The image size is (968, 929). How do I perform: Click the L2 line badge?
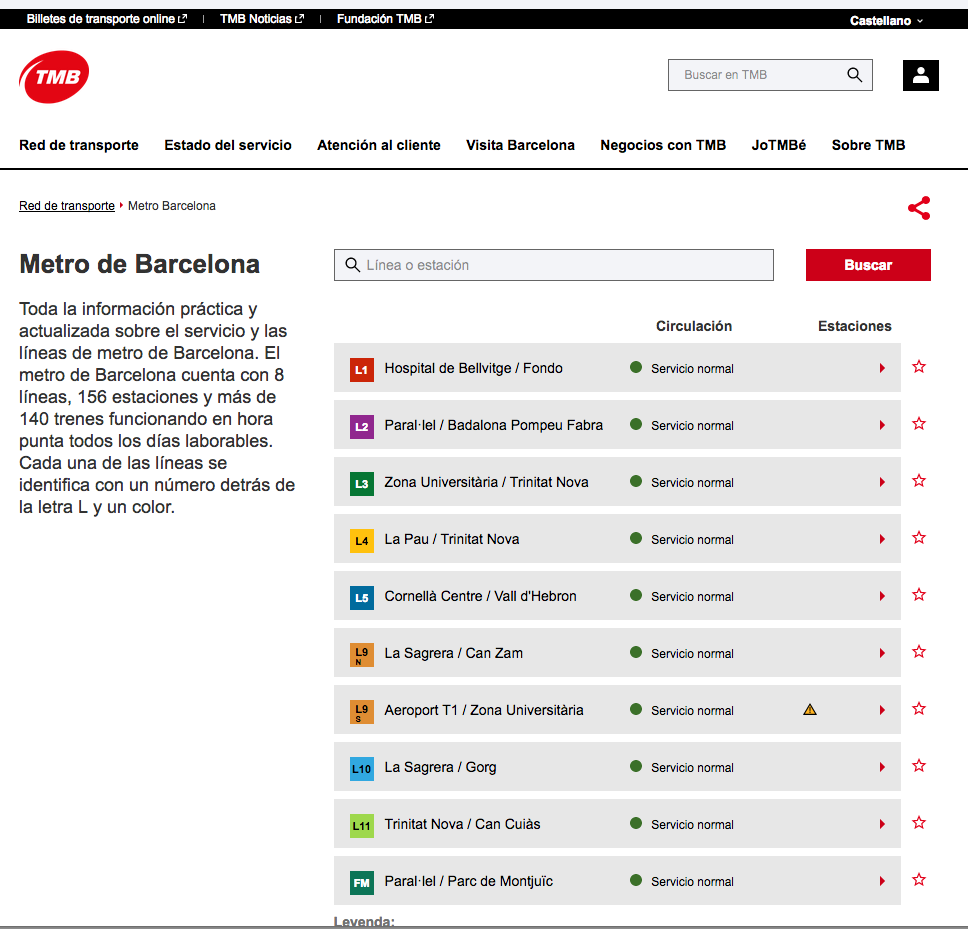(362, 427)
